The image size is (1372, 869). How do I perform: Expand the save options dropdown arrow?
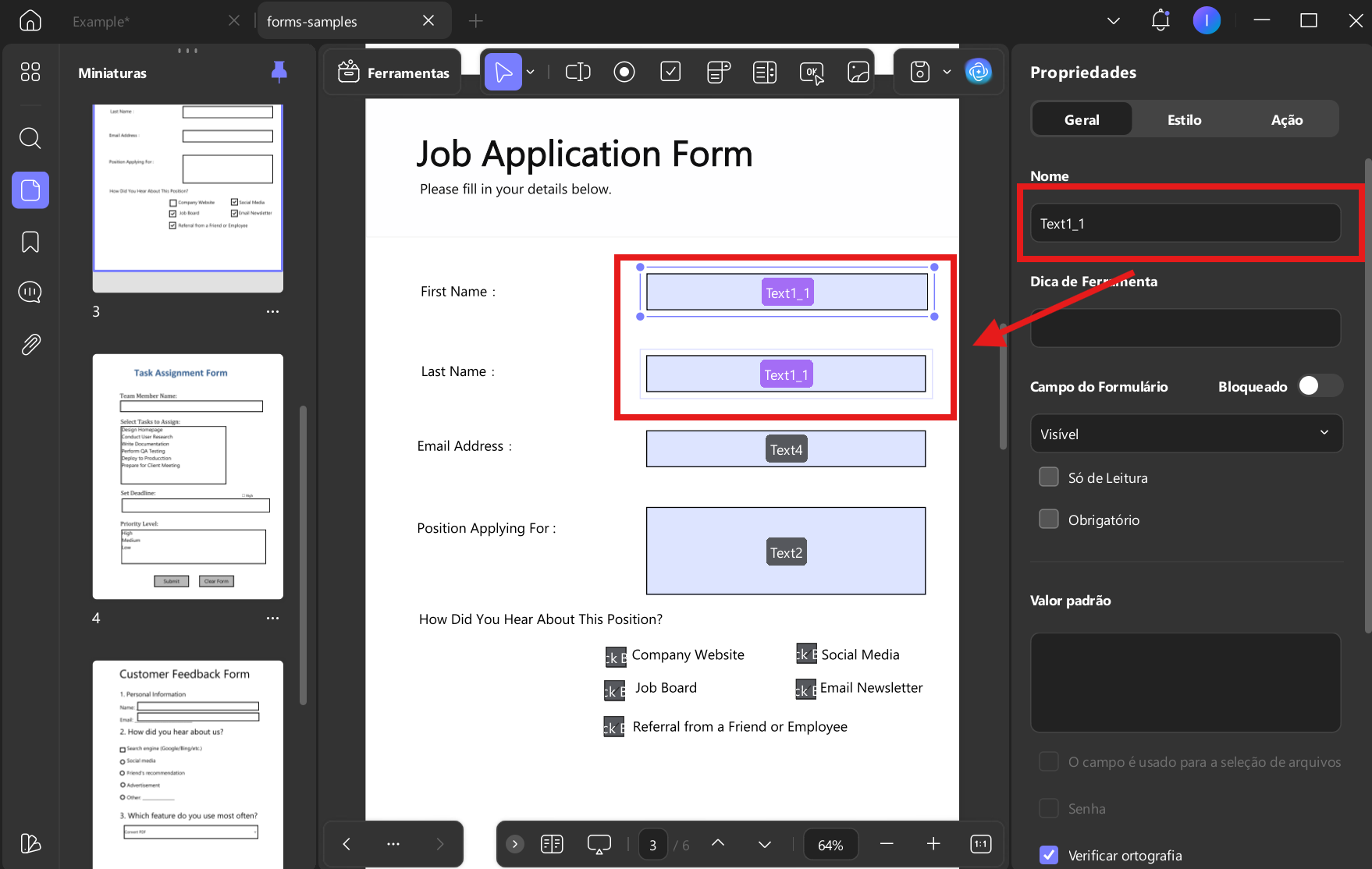947,73
